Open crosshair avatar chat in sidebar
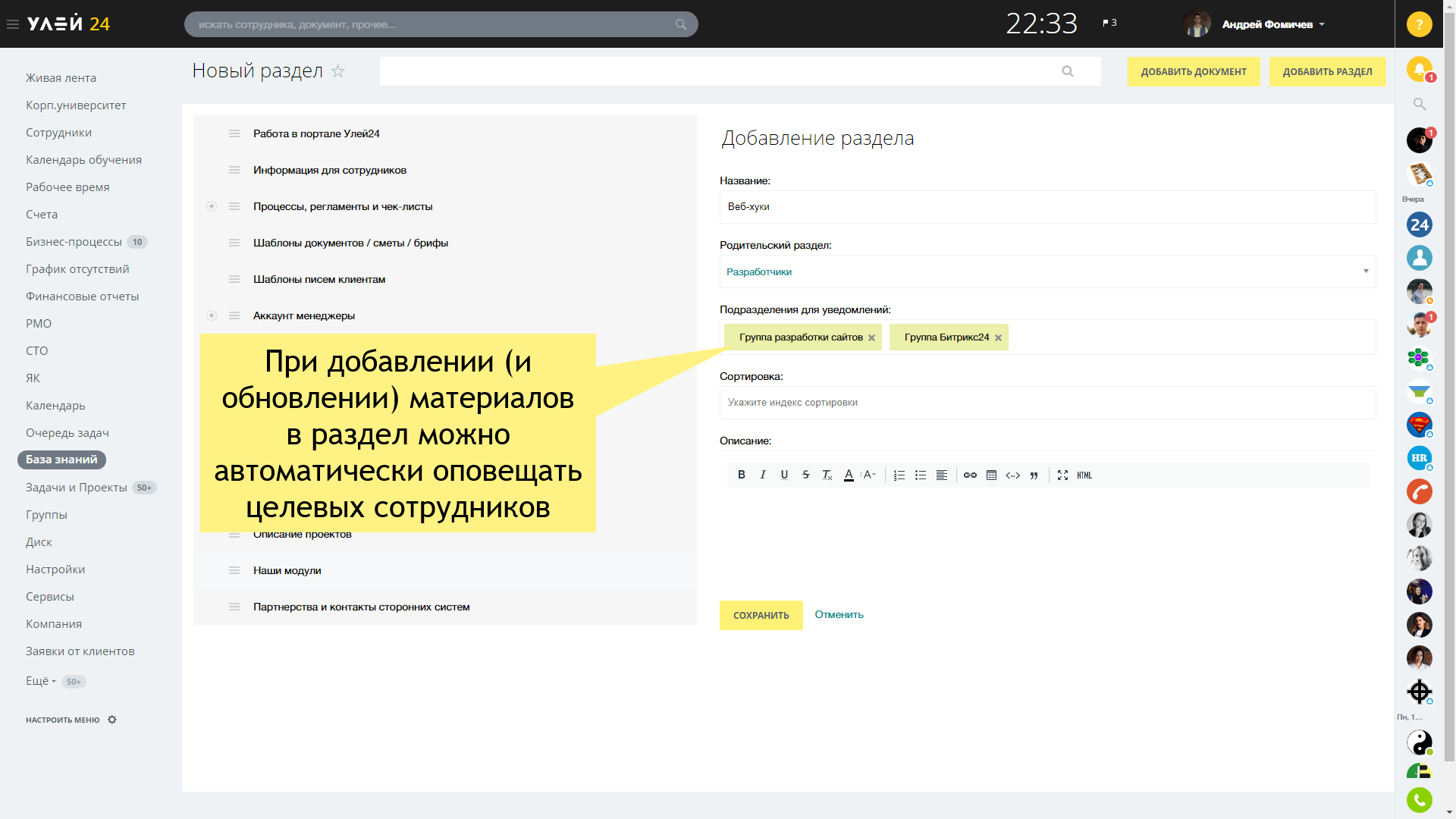 coord(1419,692)
